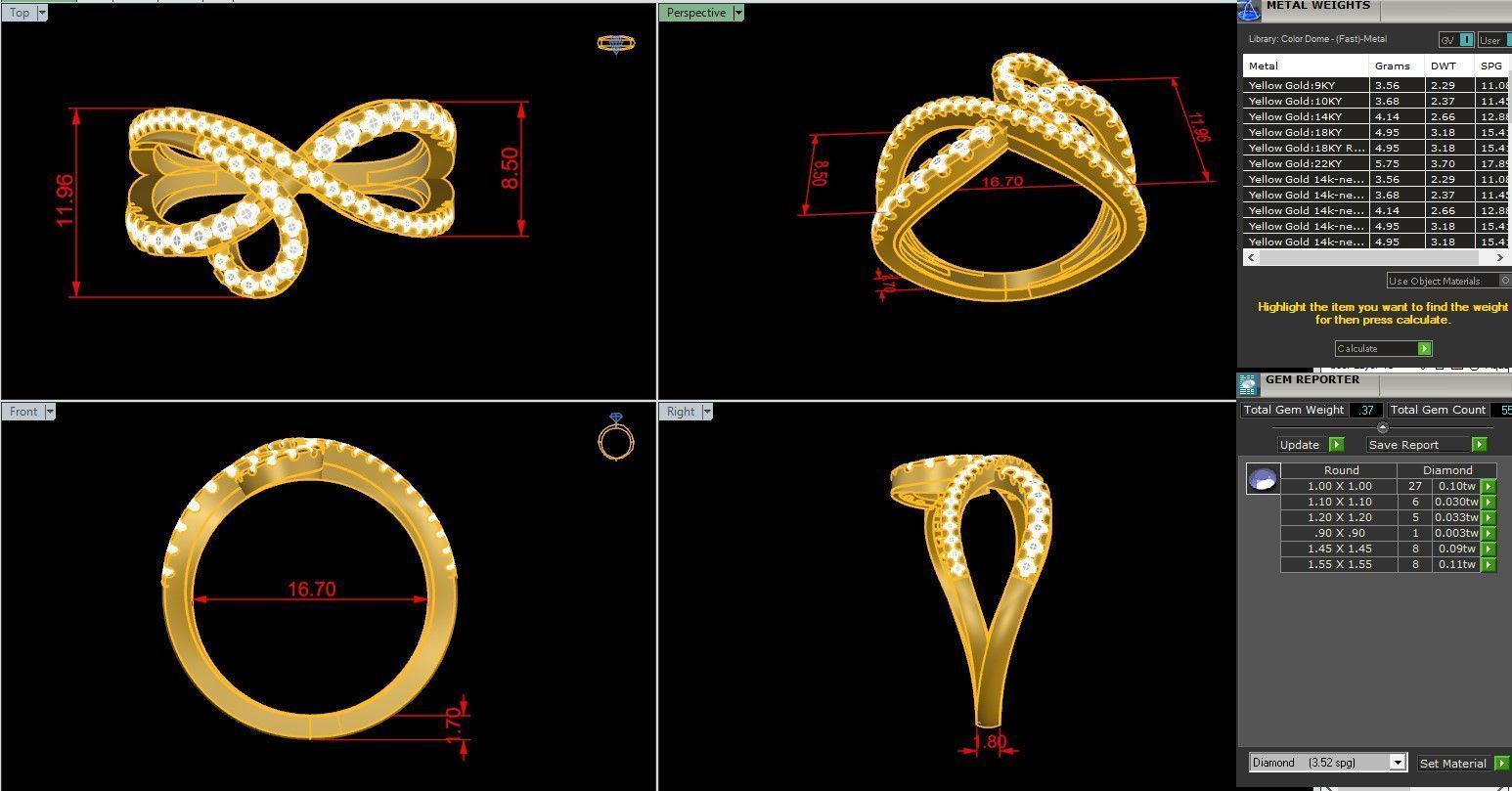Click the green arrow beside Calculate
Image resolution: width=1512 pixels, height=791 pixels.
[x=1424, y=348]
